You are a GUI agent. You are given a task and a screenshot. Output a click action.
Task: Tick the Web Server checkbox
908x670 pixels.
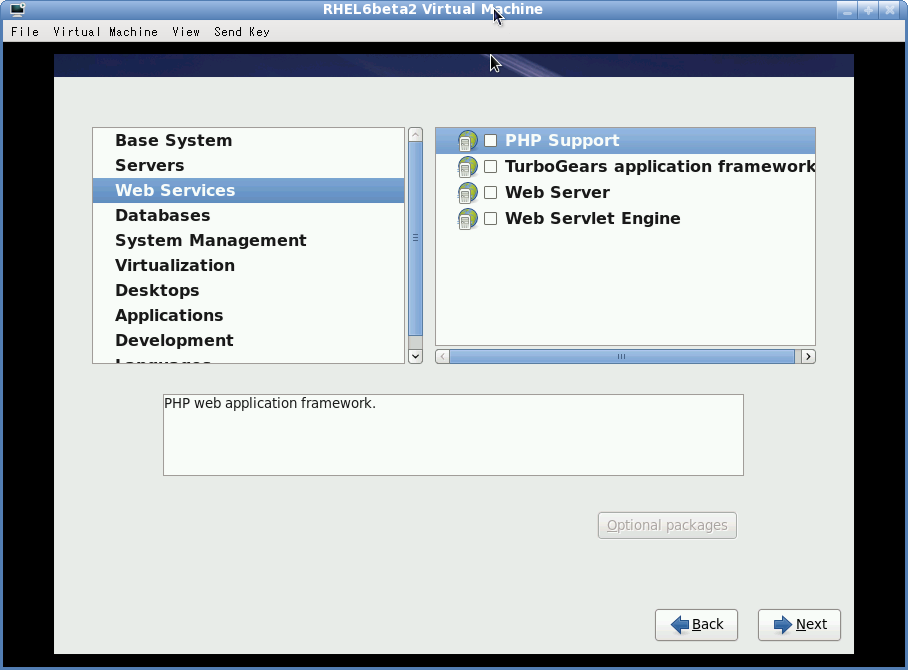point(490,192)
